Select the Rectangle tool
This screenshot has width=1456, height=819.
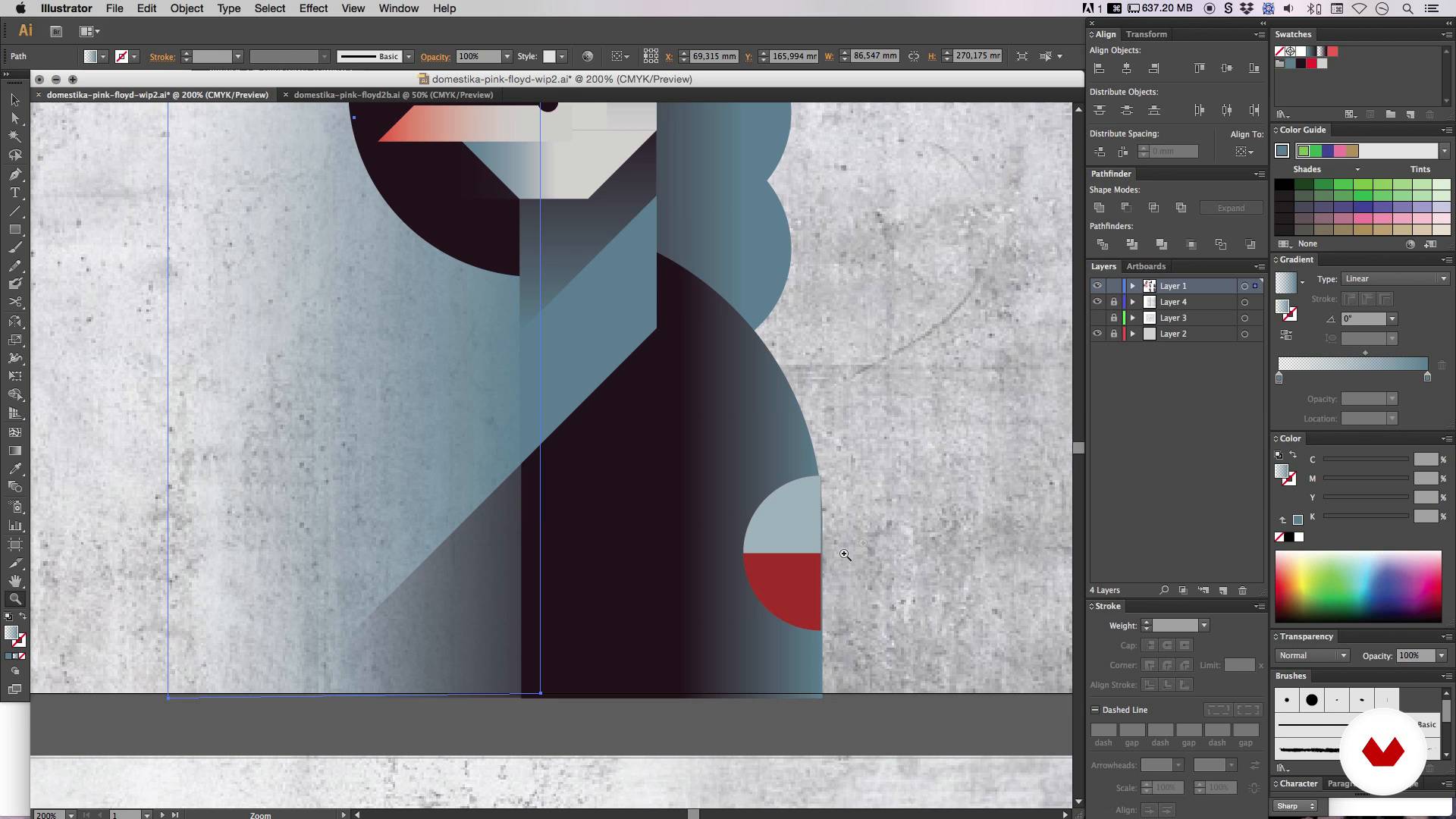(x=14, y=229)
